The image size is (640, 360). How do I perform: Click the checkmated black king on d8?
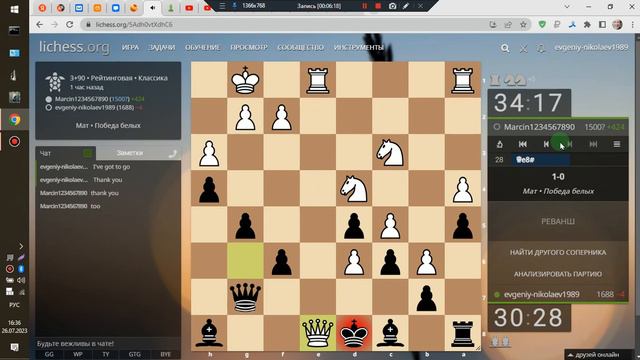click(354, 333)
